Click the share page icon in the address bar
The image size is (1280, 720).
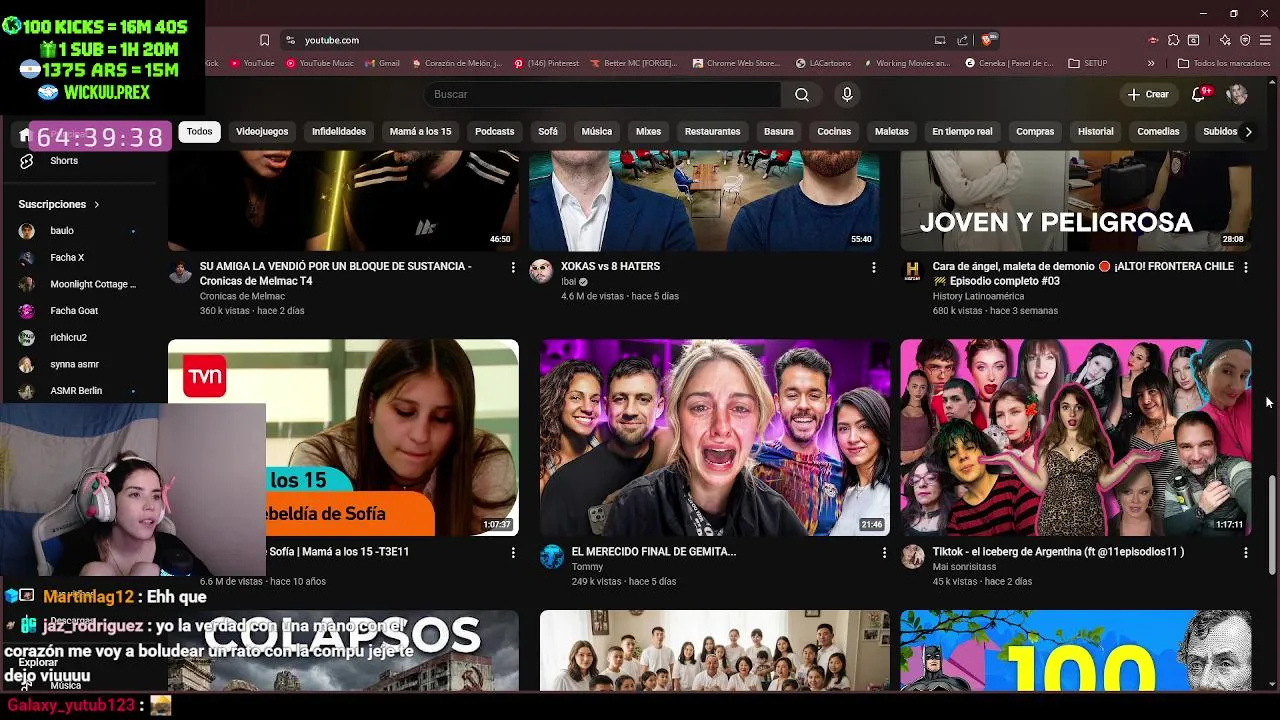coord(962,40)
